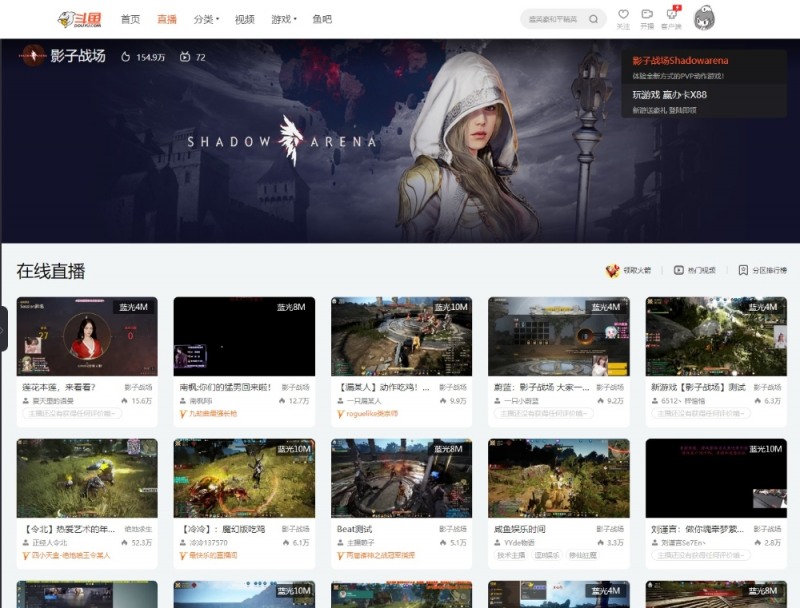
Task: Click the Shadow Arena round game icon
Action: pos(33,56)
